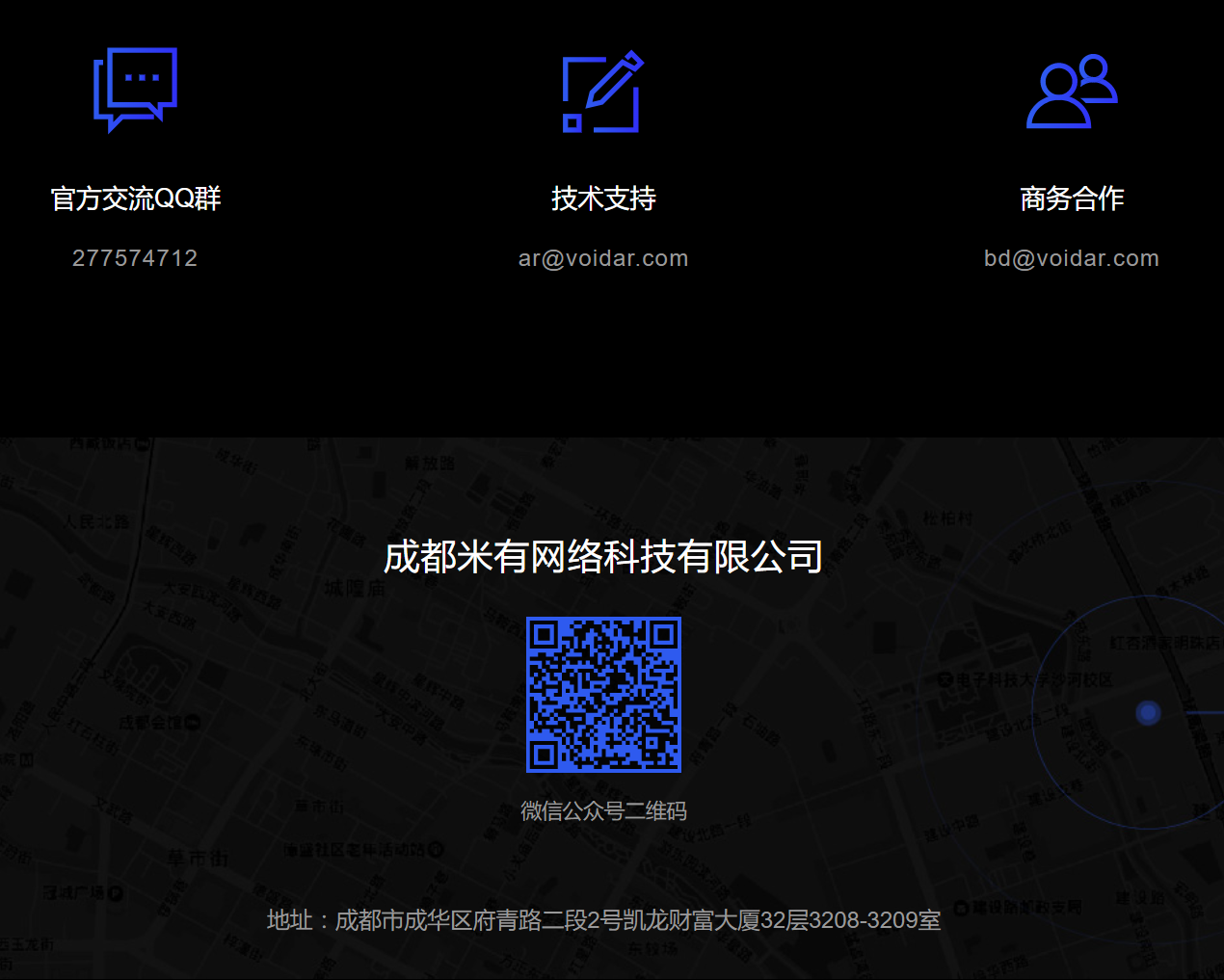
Task: Select the company name 成都米有网络科技有限公司
Action: (x=603, y=557)
